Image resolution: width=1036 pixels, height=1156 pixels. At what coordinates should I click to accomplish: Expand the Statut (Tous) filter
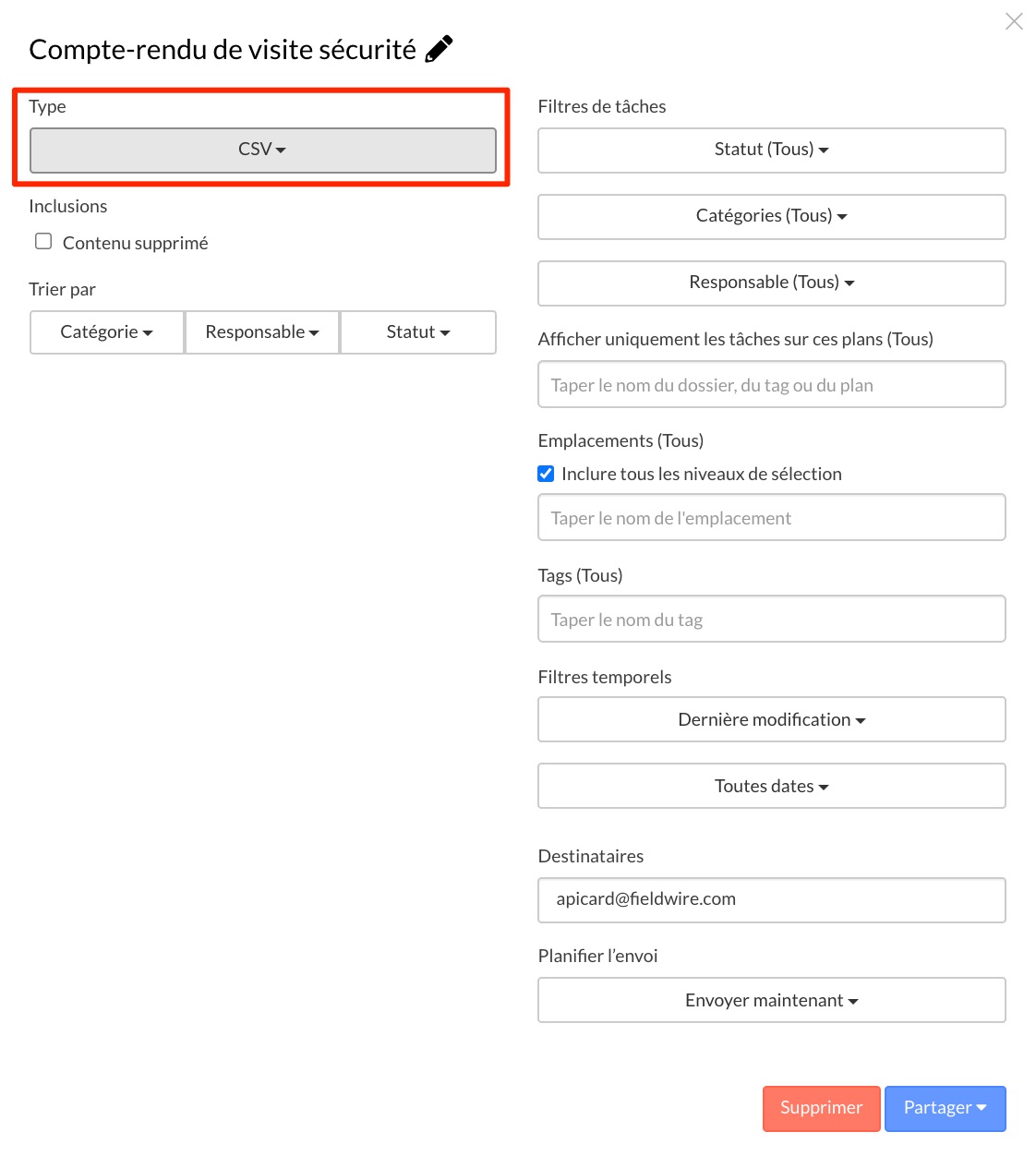[x=771, y=150]
